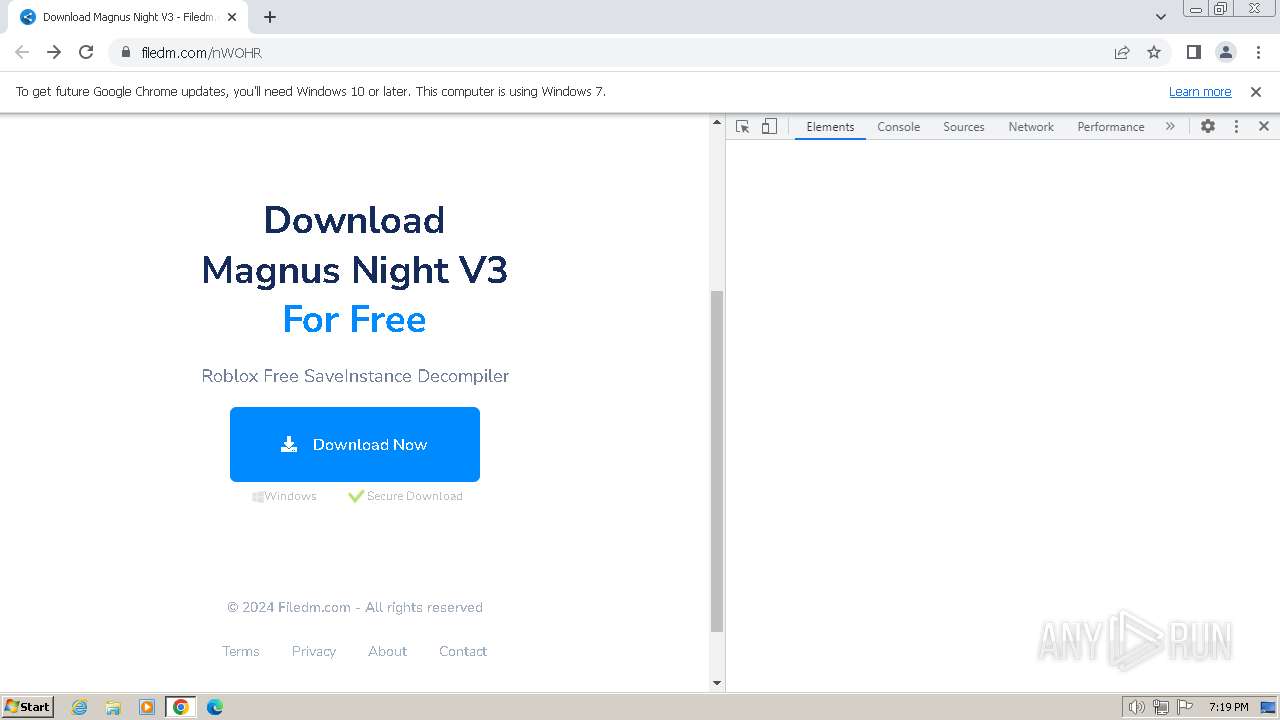Click the volume speaker tray icon
The height and width of the screenshot is (720, 1280).
(x=1136, y=707)
